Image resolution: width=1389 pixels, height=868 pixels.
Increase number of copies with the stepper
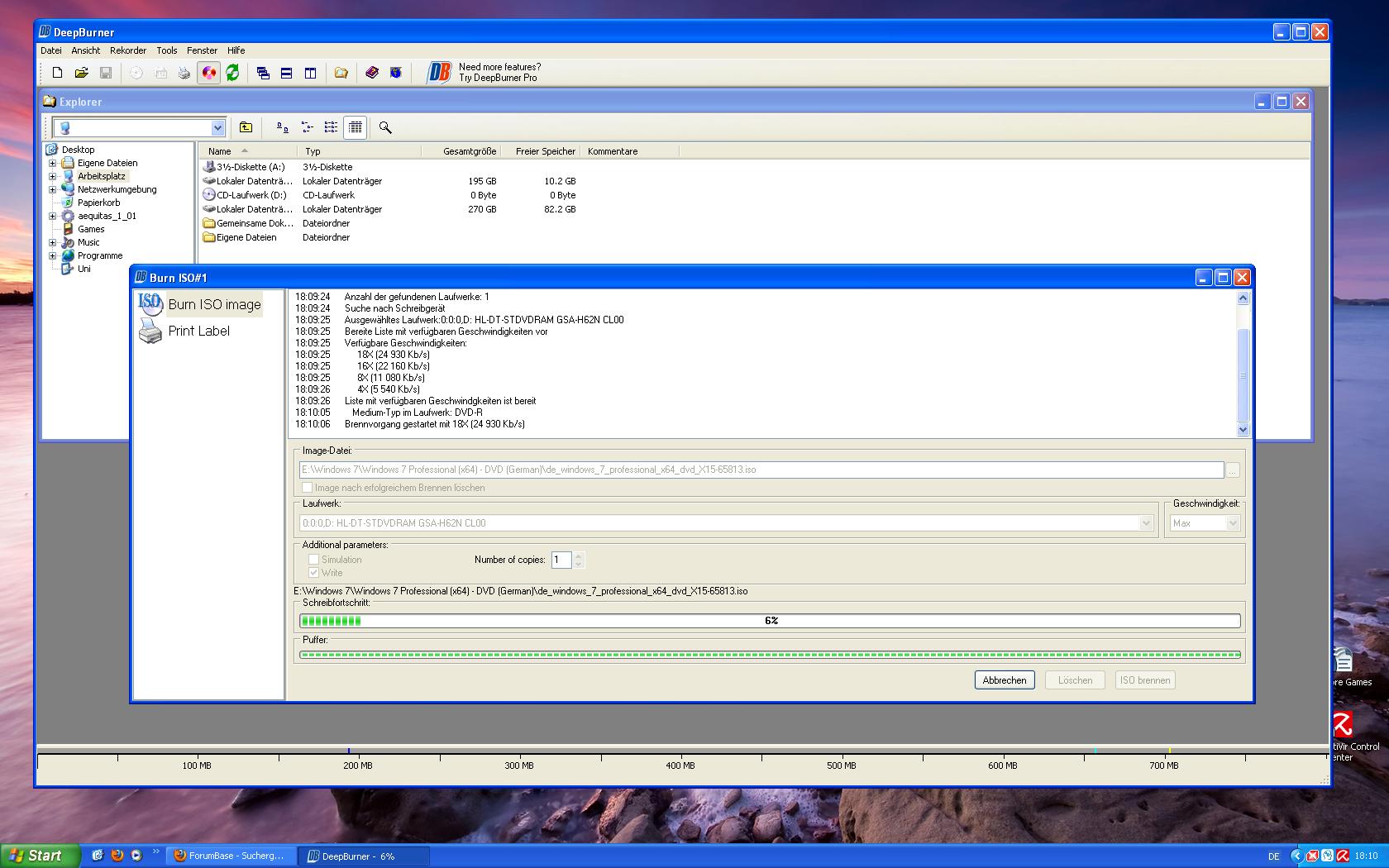tap(579, 556)
